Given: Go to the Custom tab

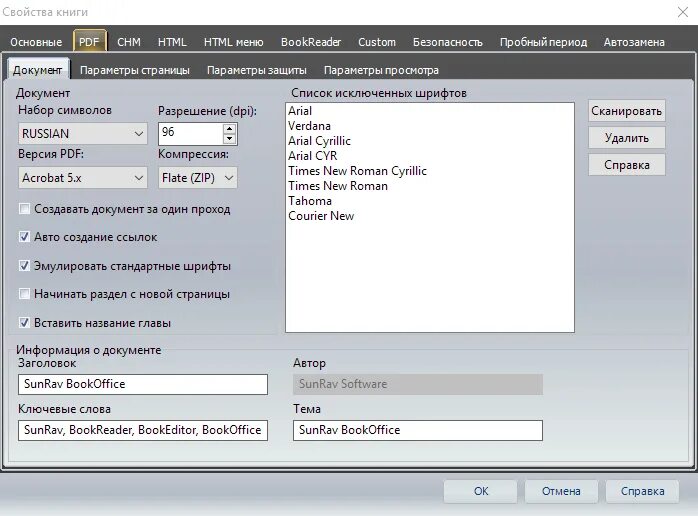Looking at the screenshot, I should click(377, 42).
